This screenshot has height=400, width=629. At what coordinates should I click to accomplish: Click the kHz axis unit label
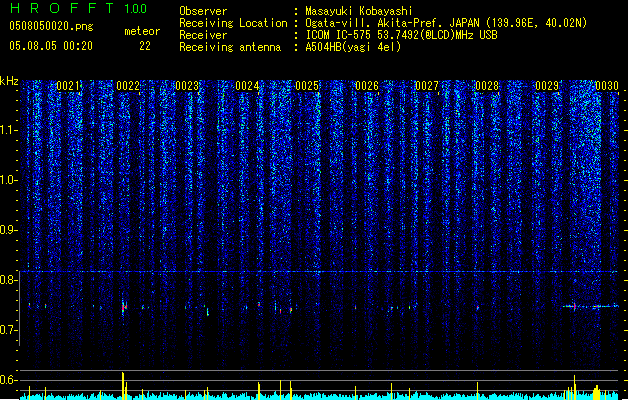pyautogui.click(x=9, y=81)
